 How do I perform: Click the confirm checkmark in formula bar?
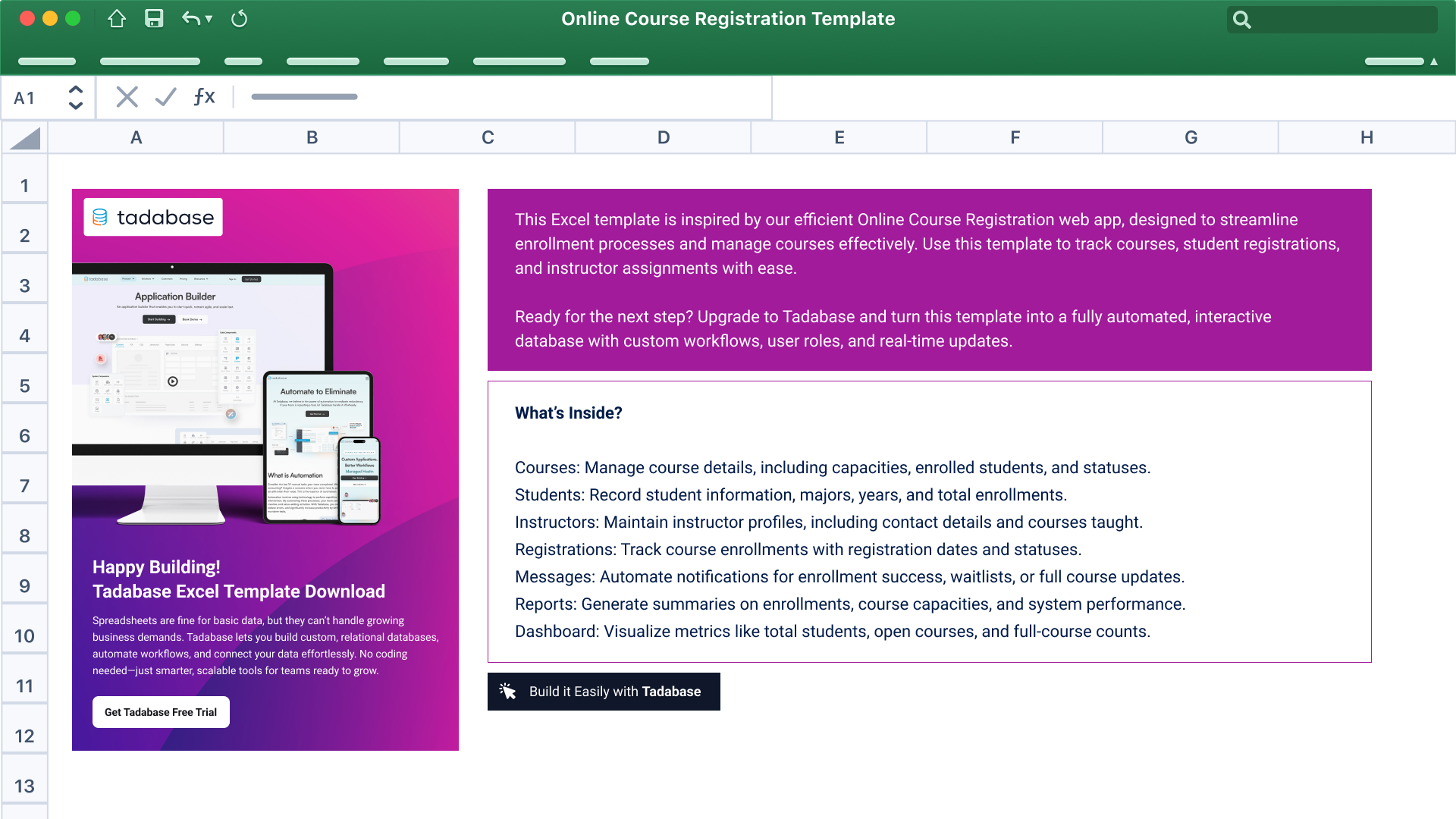click(x=165, y=97)
